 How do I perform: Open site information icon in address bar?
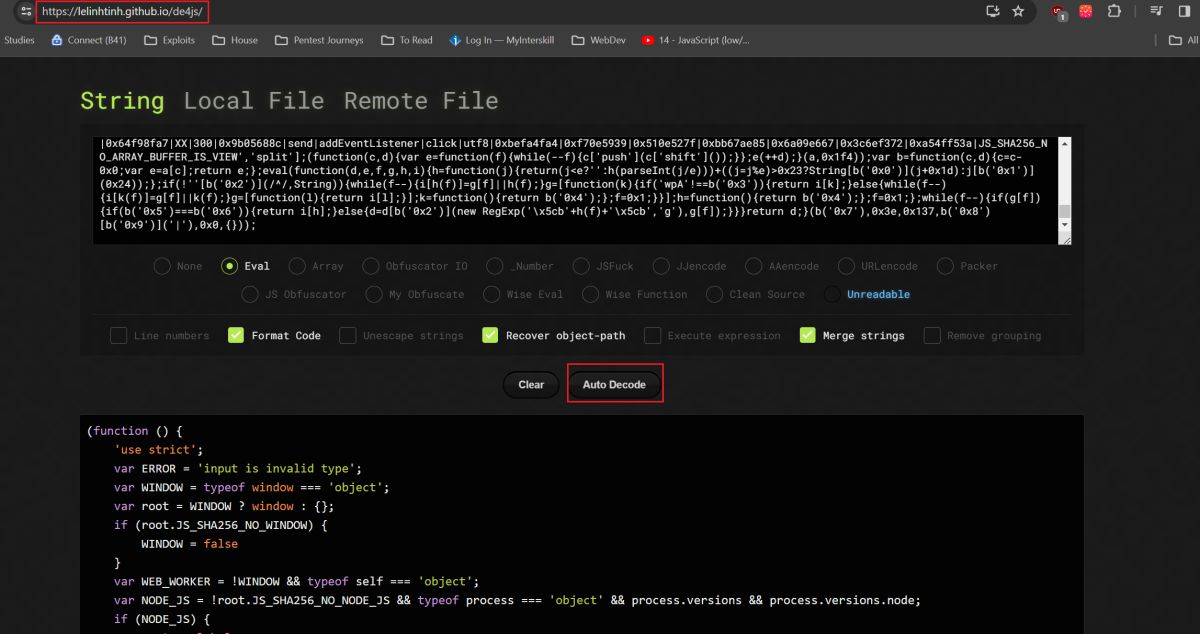(26, 12)
